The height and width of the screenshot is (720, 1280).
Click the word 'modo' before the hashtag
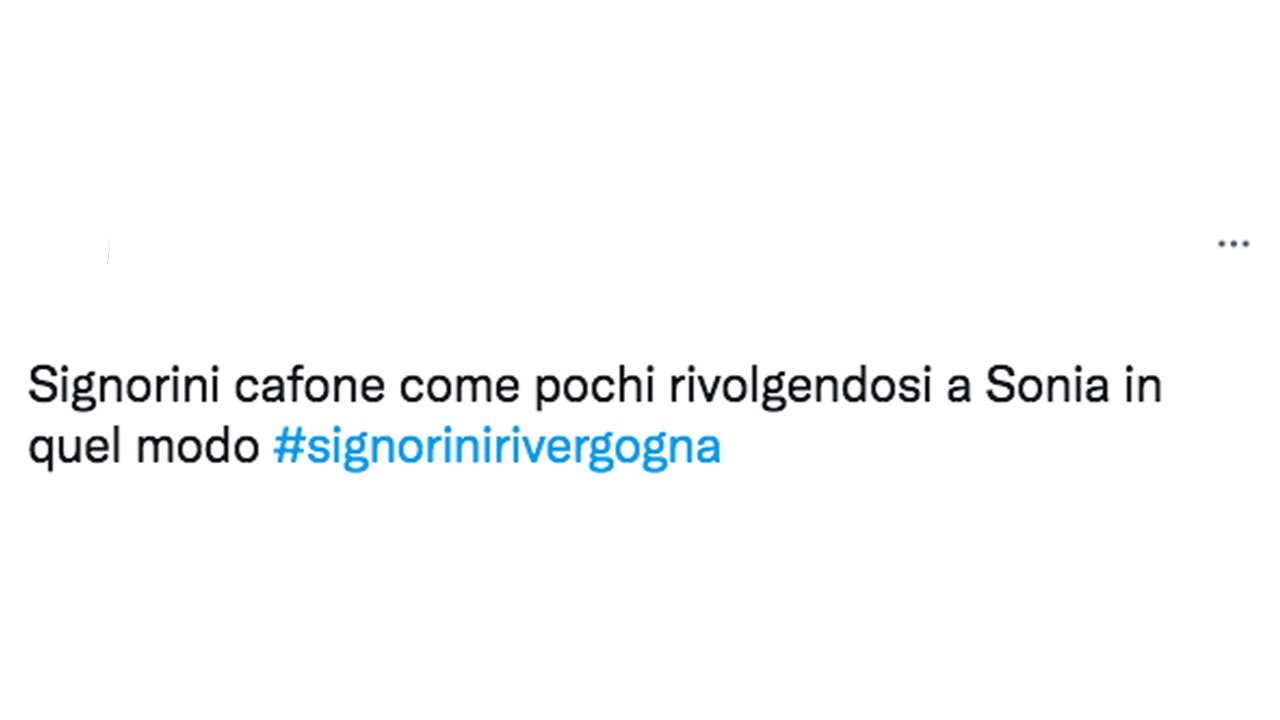click(x=198, y=448)
